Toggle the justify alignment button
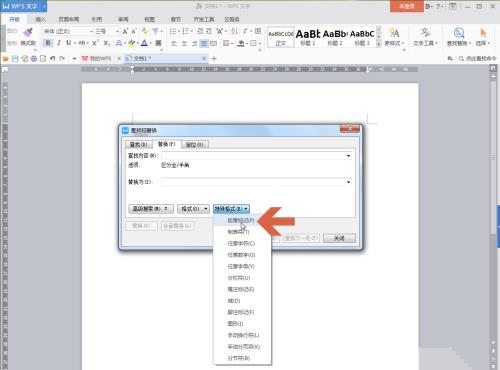 [204, 43]
